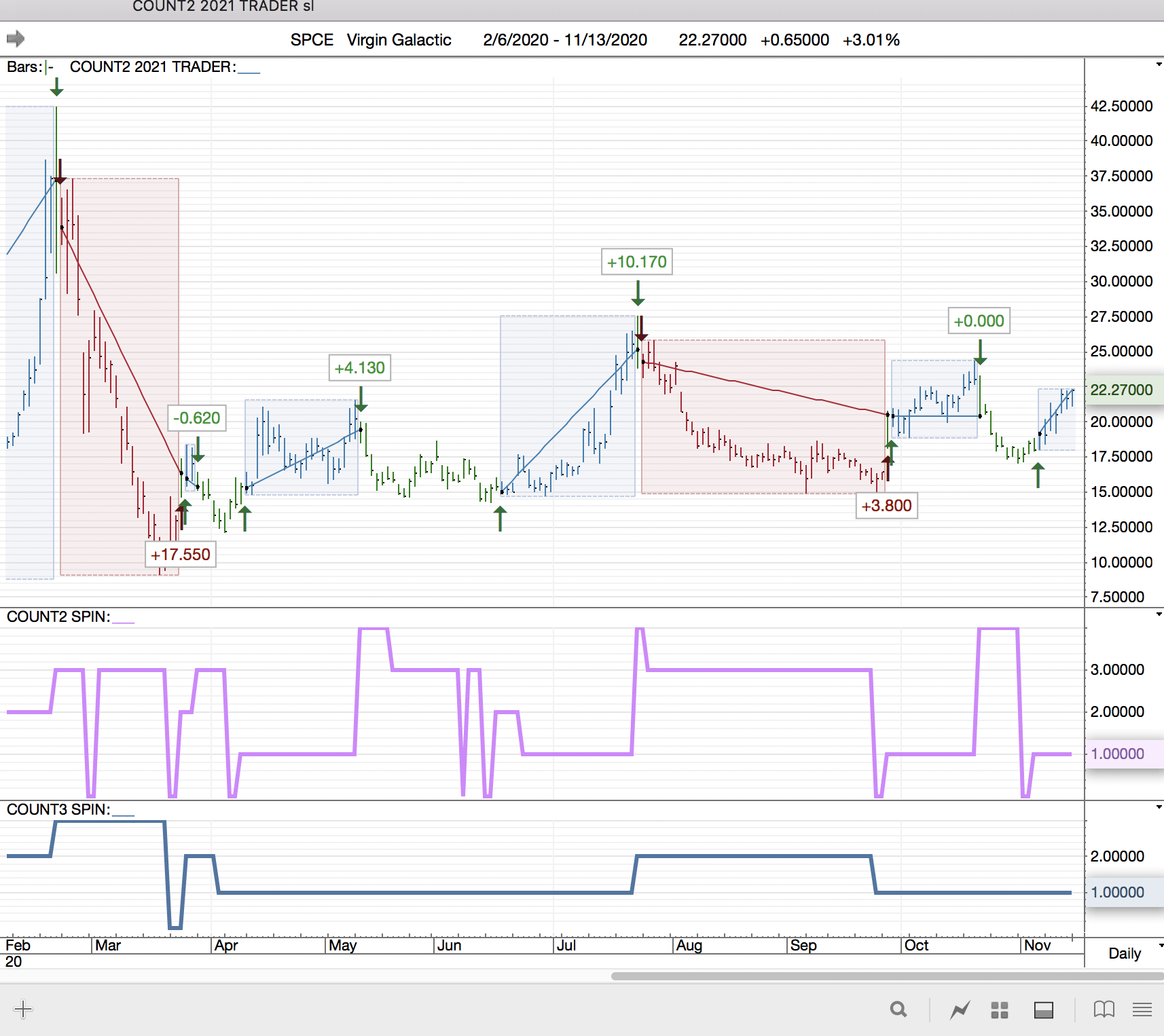Screen dimensions: 1164x1036
Task: Click the gray forward arrow icon
Action: (x=15, y=39)
